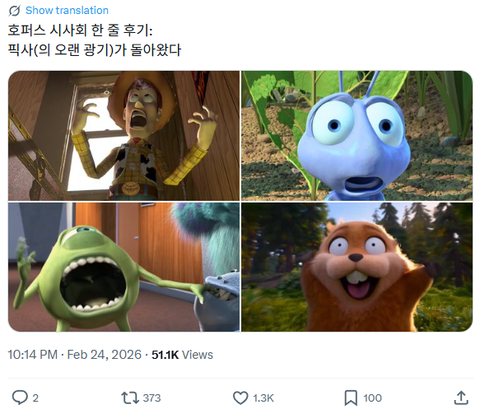Click the reply speech bubble icon

coord(20,398)
